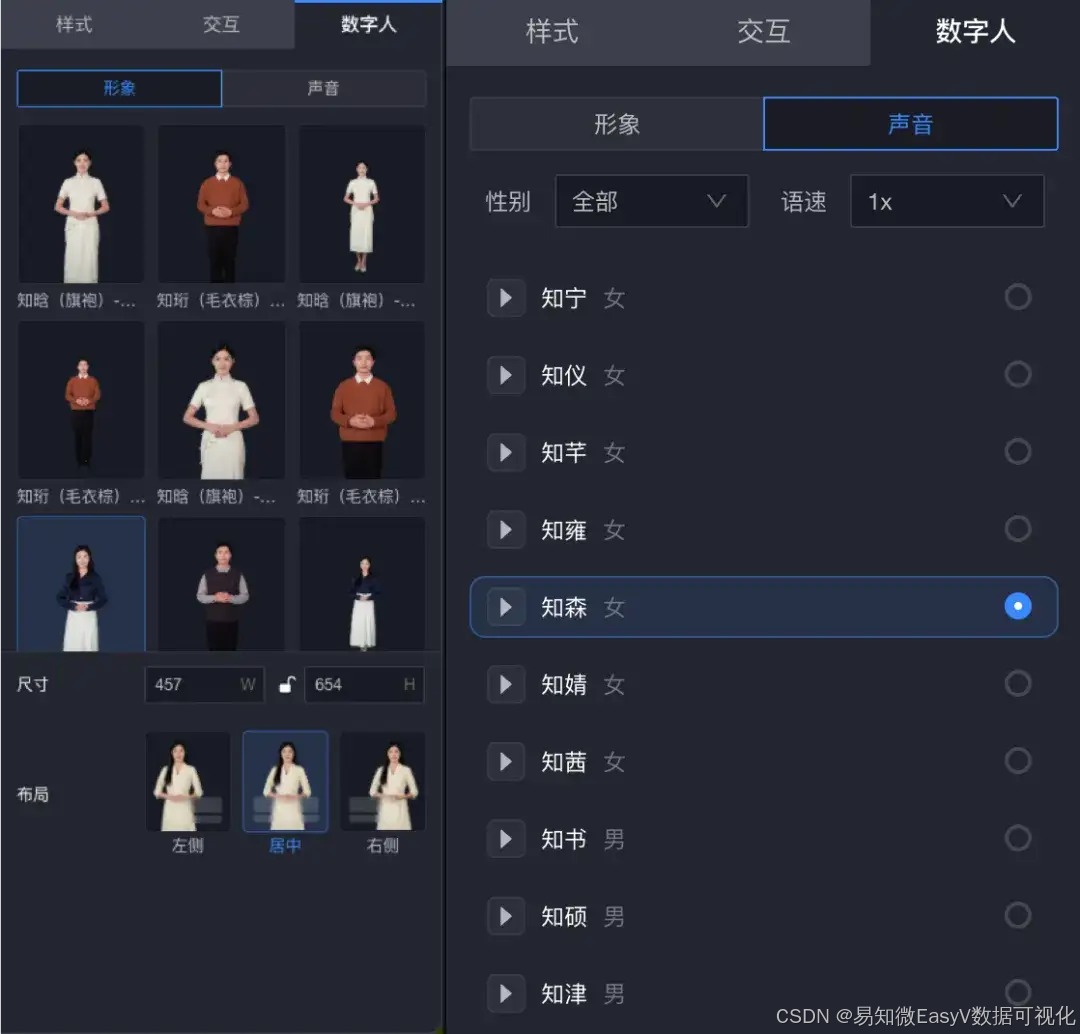The width and height of the screenshot is (1080, 1034).
Task: Switch to 交互 tab in right panel
Action: tap(763, 32)
